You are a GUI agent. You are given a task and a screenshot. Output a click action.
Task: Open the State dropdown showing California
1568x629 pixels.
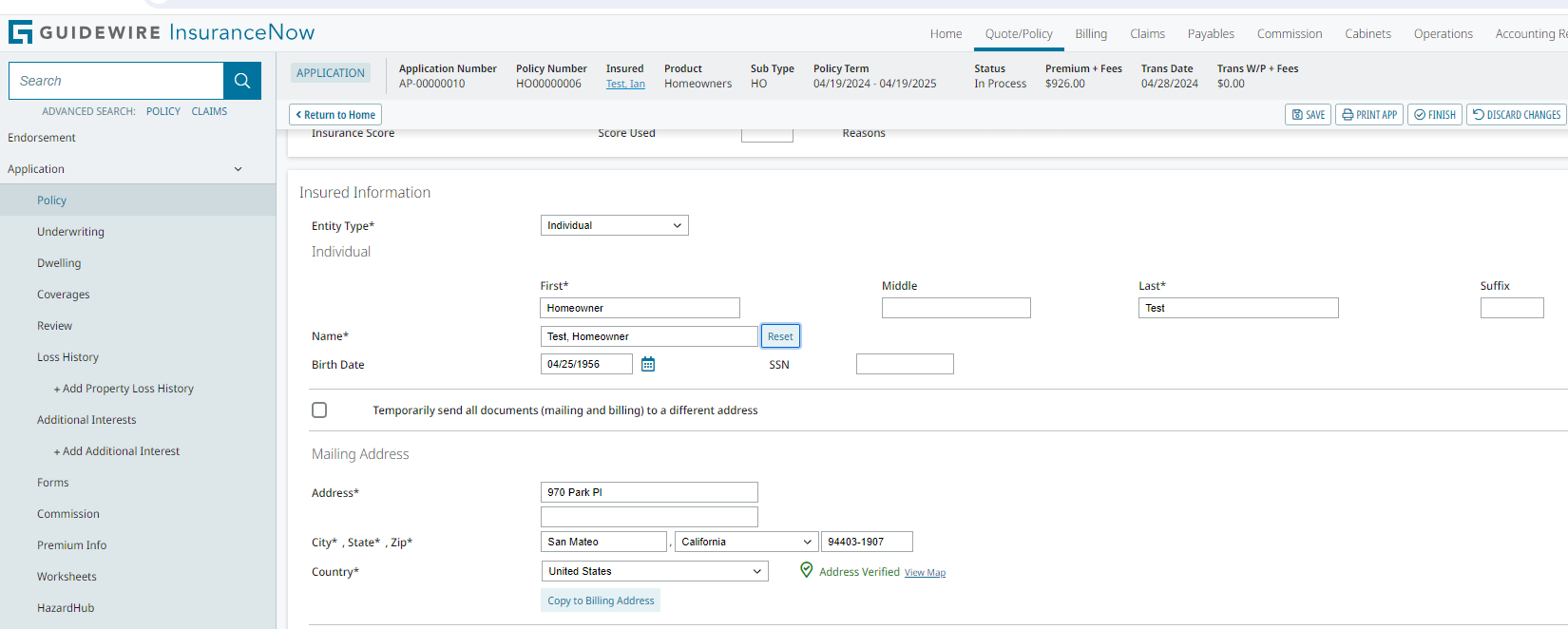click(x=745, y=542)
